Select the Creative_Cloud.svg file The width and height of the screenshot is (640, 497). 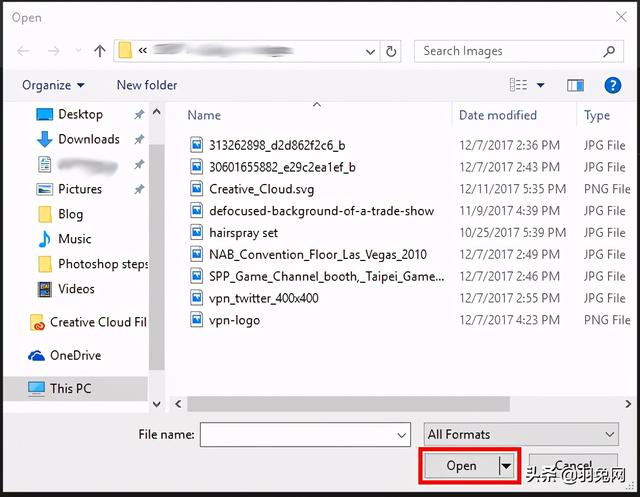(x=261, y=189)
